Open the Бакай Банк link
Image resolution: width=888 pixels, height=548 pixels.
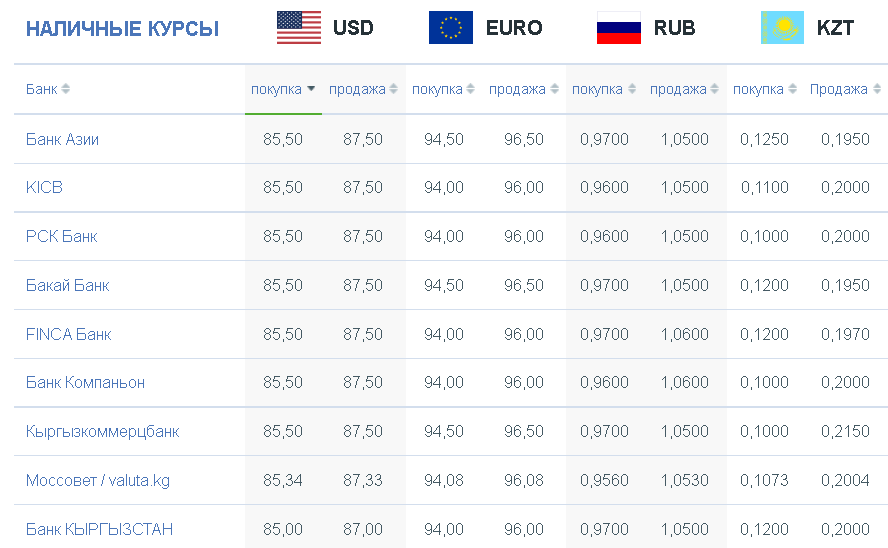67,285
